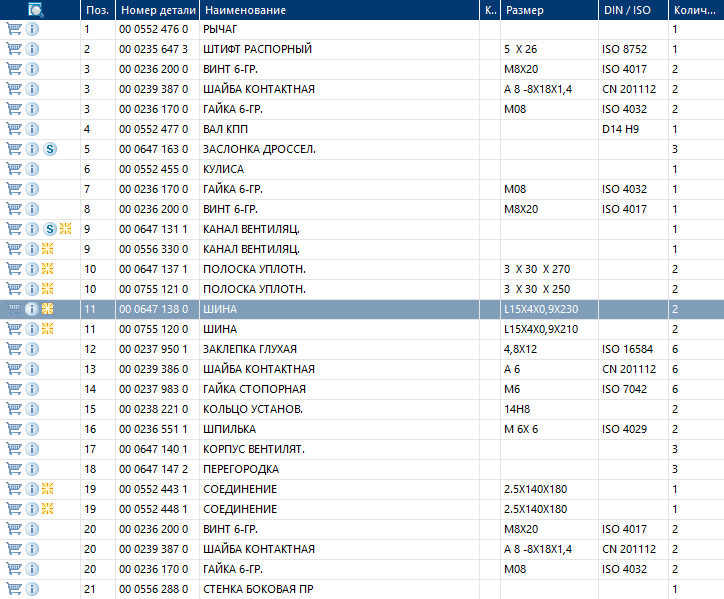This screenshot has height=599, width=724.
Task: Select part number 00 0239 386 0
Action: 154,369
